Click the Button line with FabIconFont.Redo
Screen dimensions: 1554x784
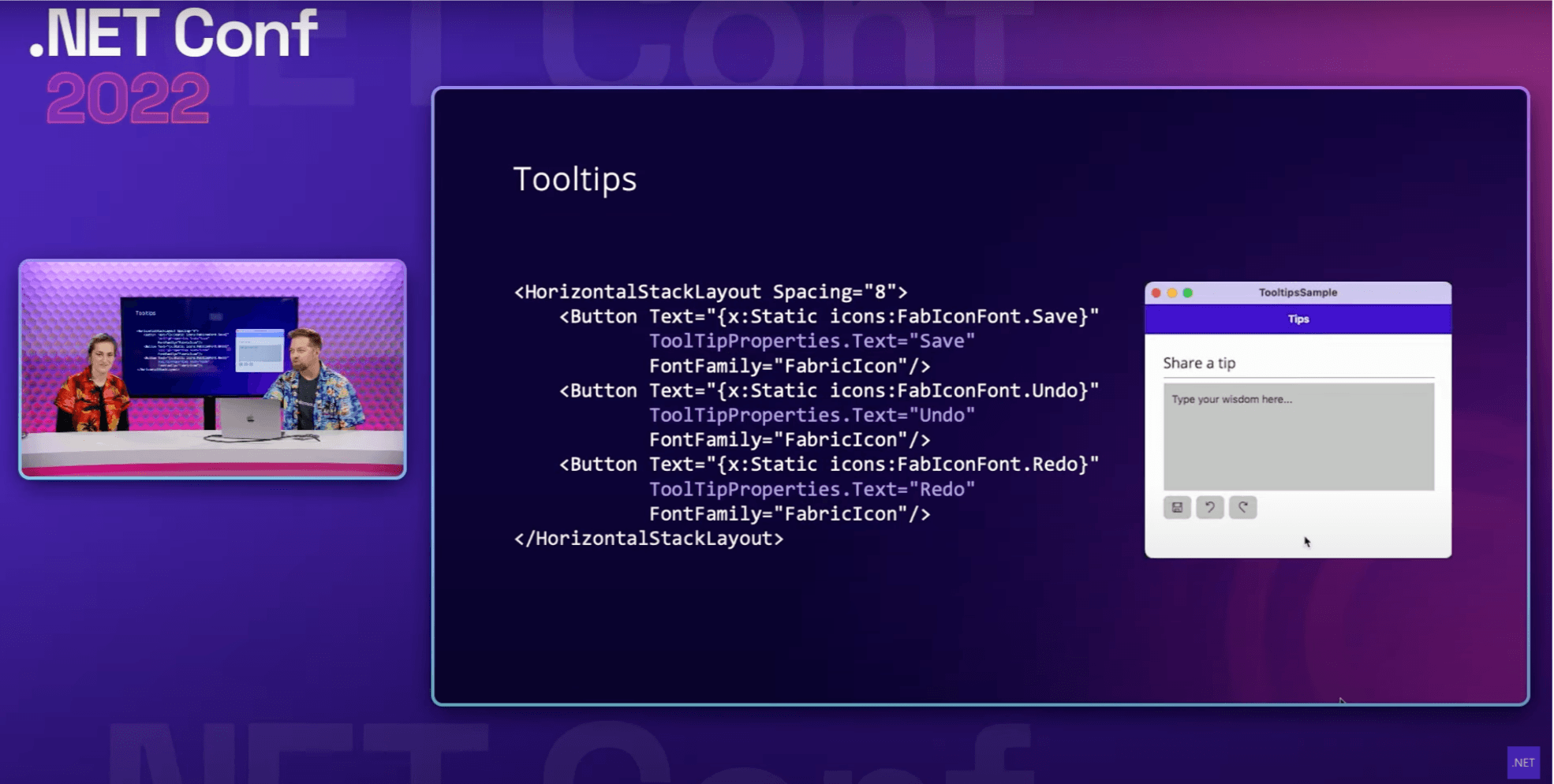tap(829, 465)
